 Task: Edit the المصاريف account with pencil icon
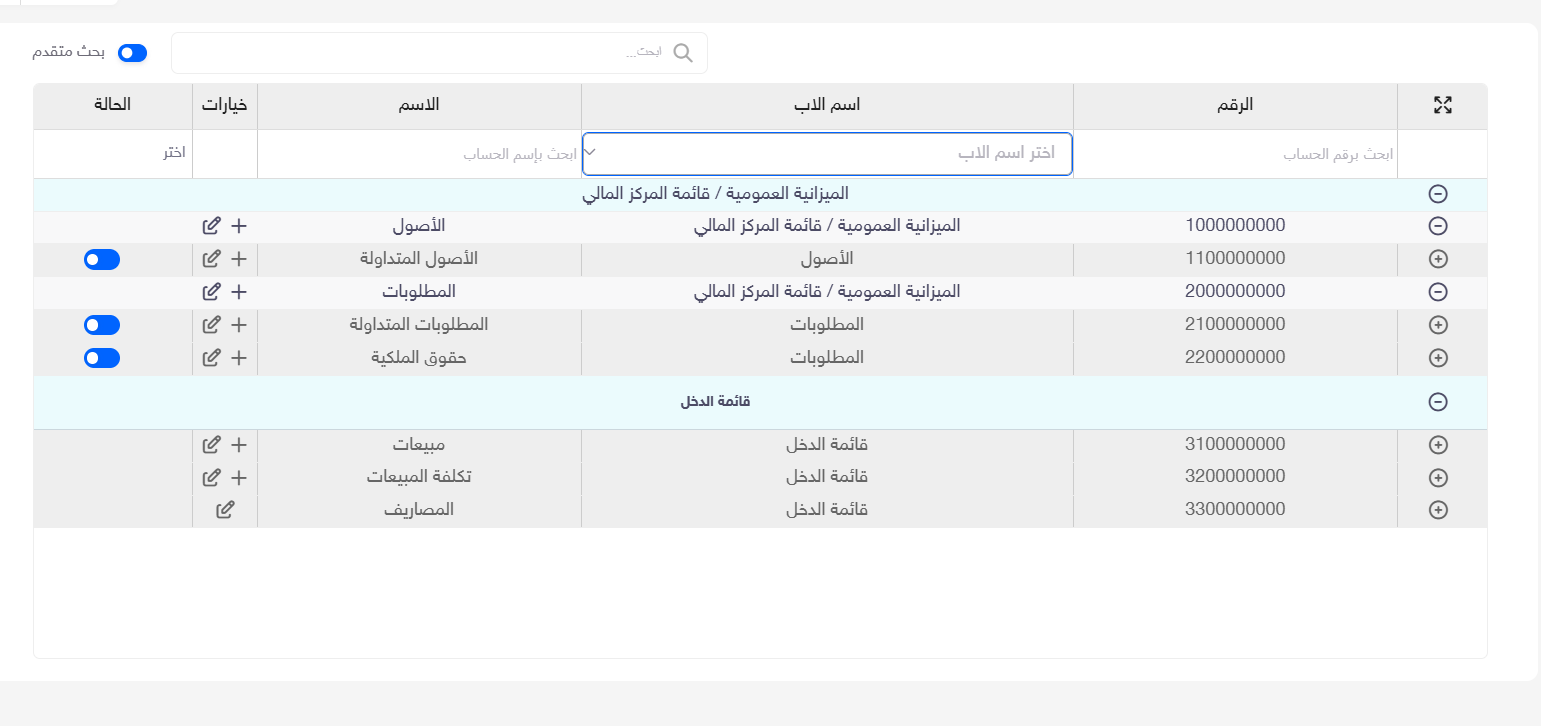(226, 510)
